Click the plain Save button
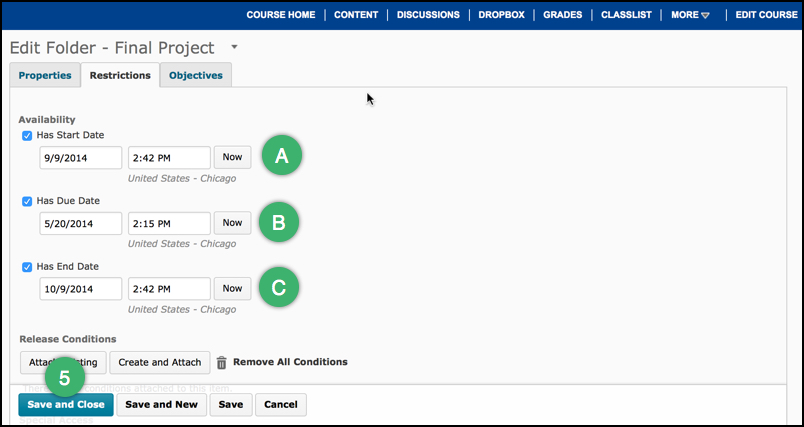This screenshot has width=804, height=427. click(231, 404)
